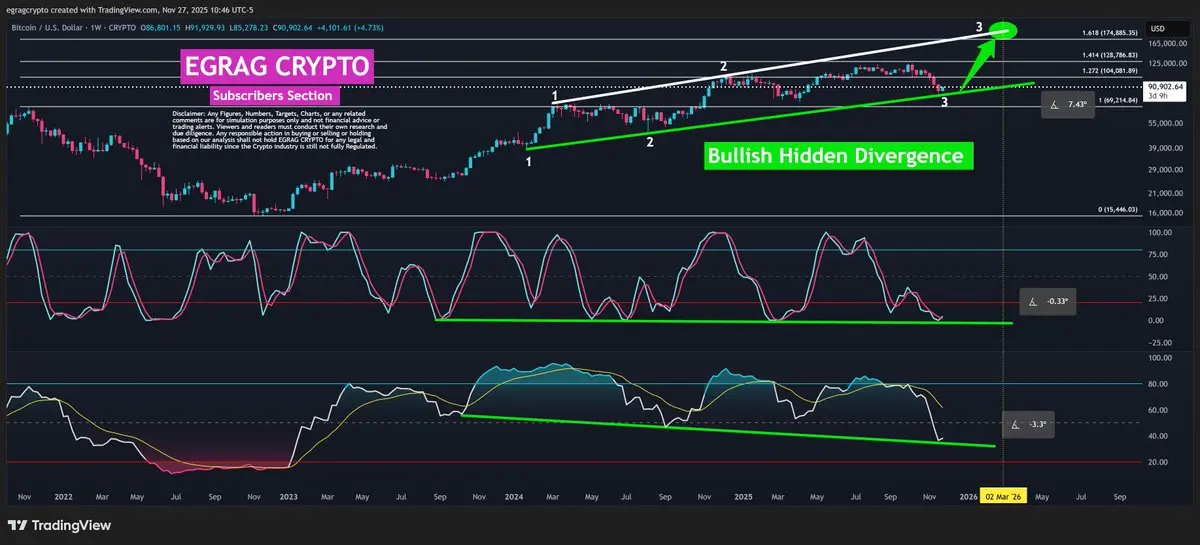
Task: Click the 2024 label on time axis
Action: 515,495
